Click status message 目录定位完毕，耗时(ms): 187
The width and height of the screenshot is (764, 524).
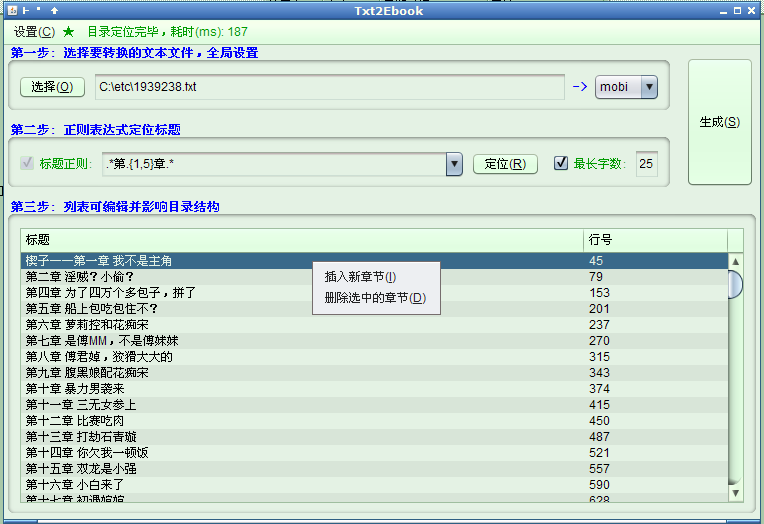(168, 32)
